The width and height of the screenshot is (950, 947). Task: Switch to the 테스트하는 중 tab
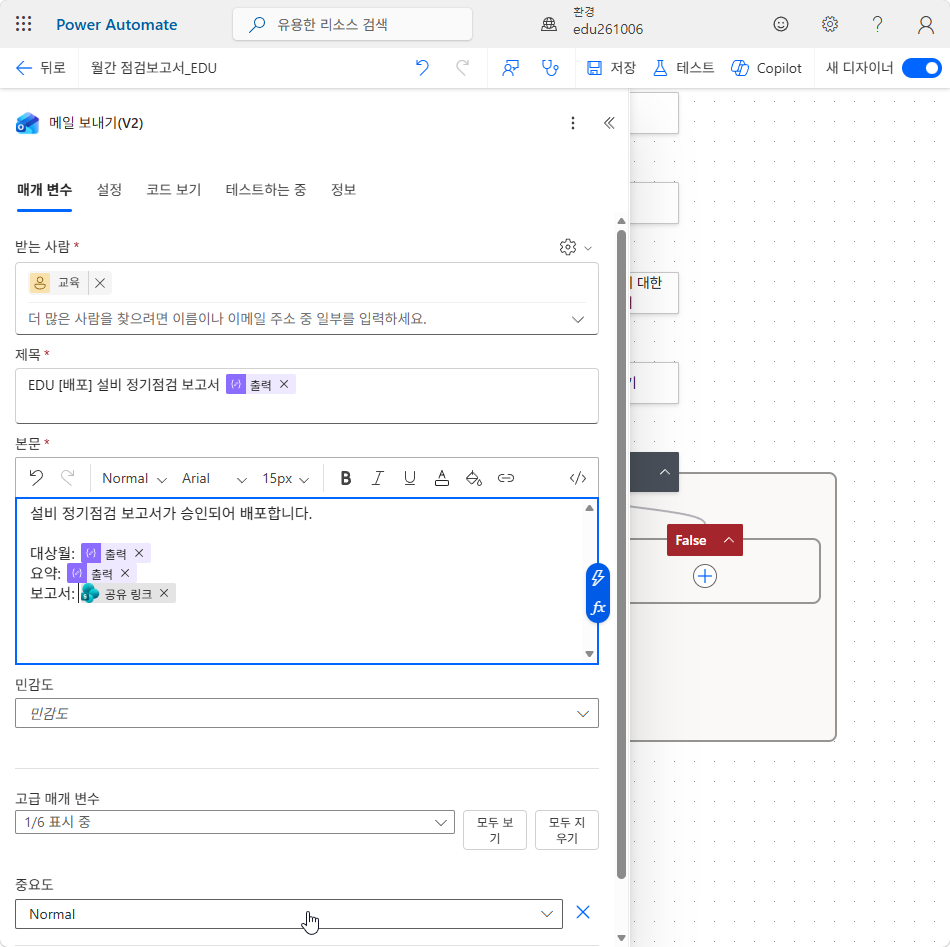pos(265,190)
